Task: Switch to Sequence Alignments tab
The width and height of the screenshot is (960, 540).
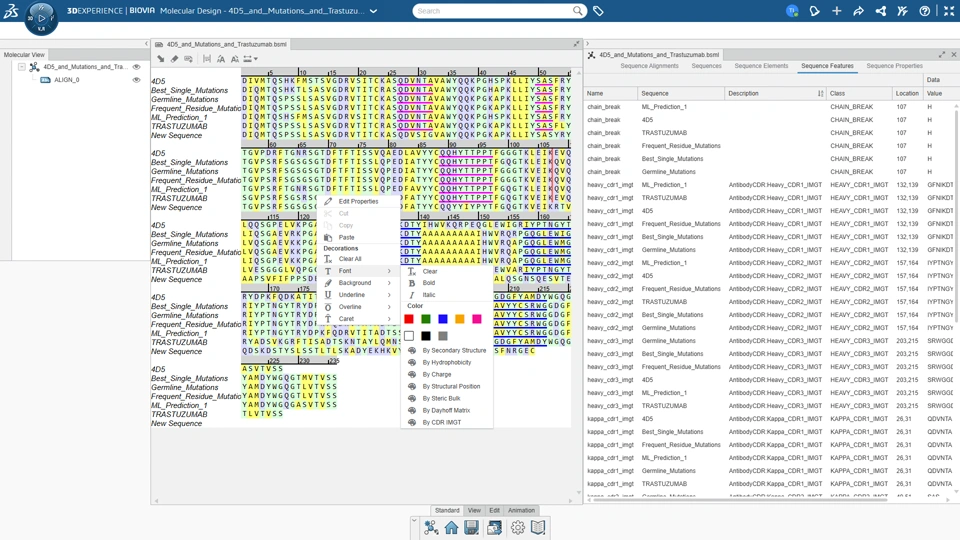Action: (x=649, y=66)
